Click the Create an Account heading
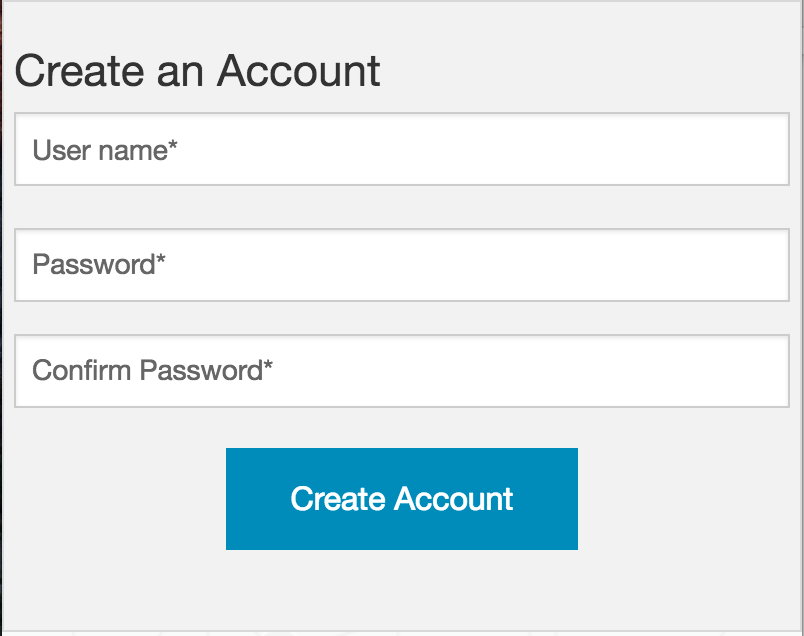The width and height of the screenshot is (804, 636). [197, 70]
